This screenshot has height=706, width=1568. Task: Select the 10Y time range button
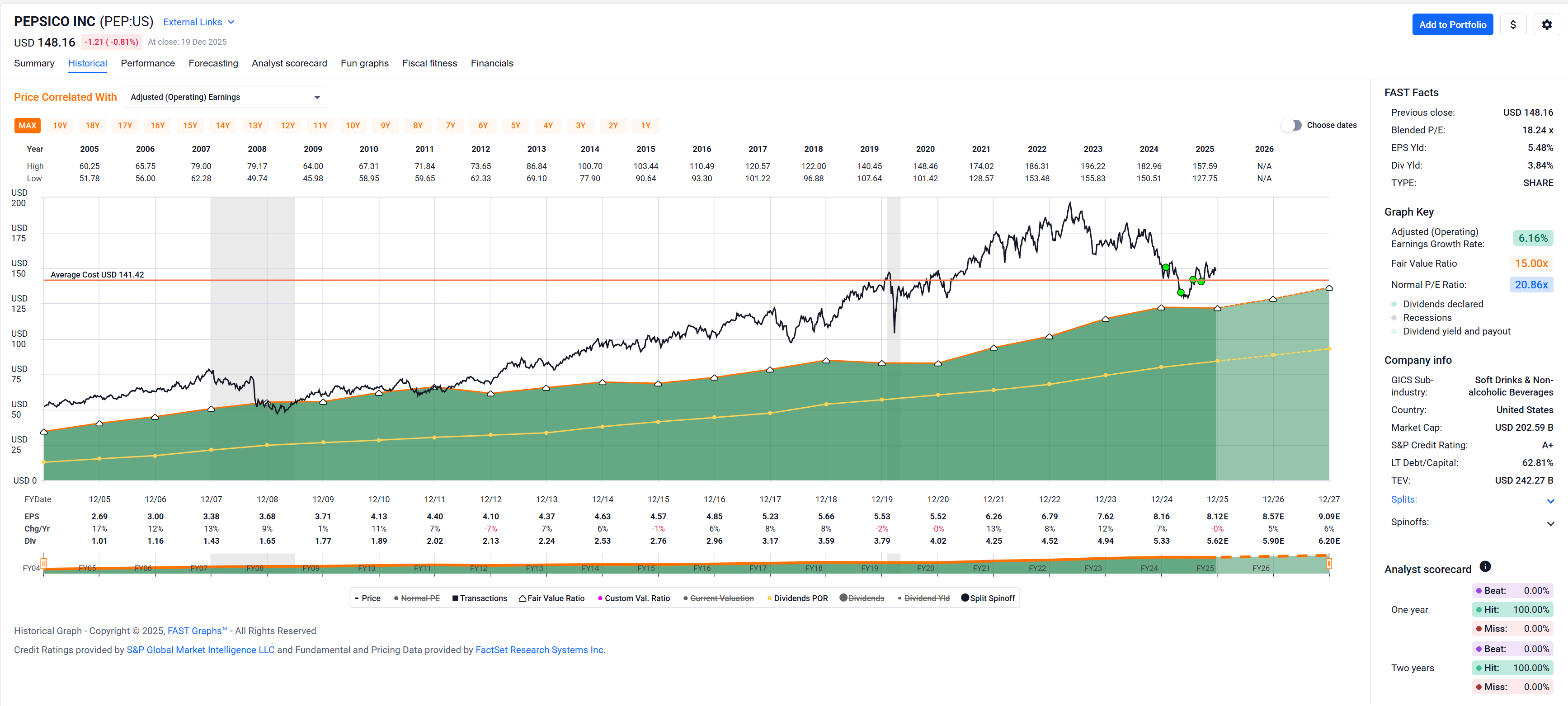353,125
